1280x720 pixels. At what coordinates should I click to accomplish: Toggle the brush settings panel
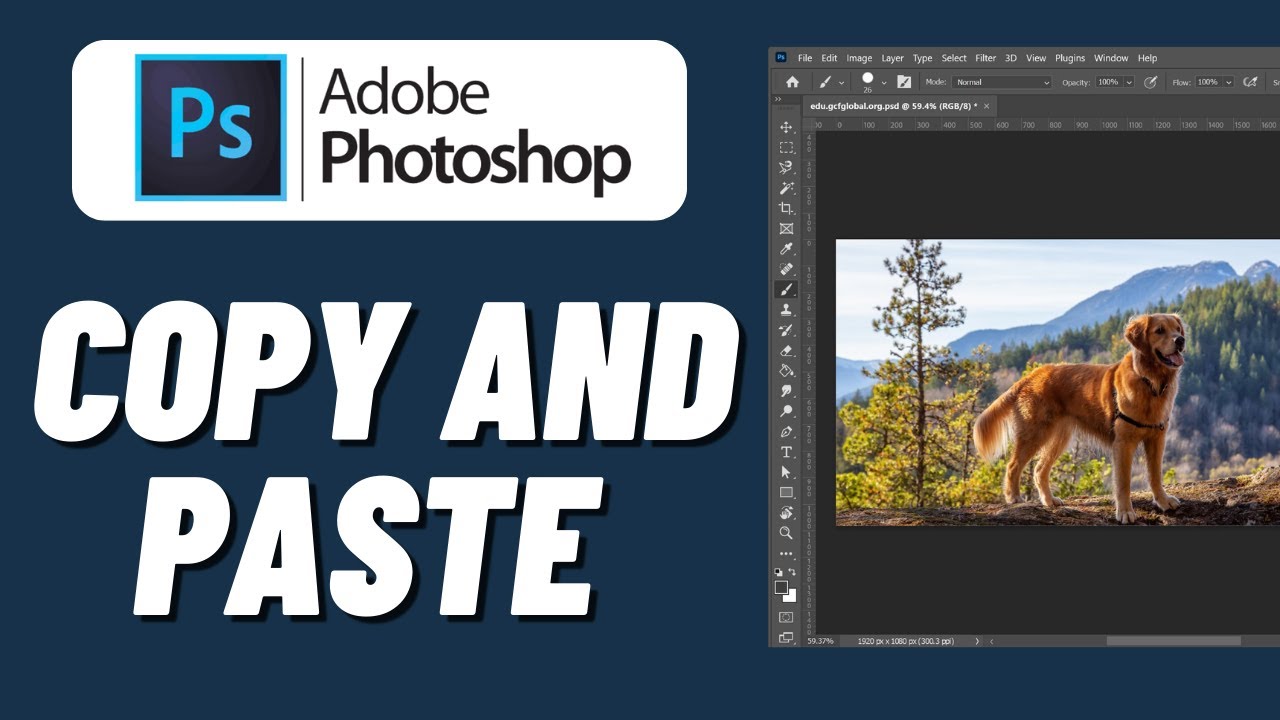(x=904, y=82)
